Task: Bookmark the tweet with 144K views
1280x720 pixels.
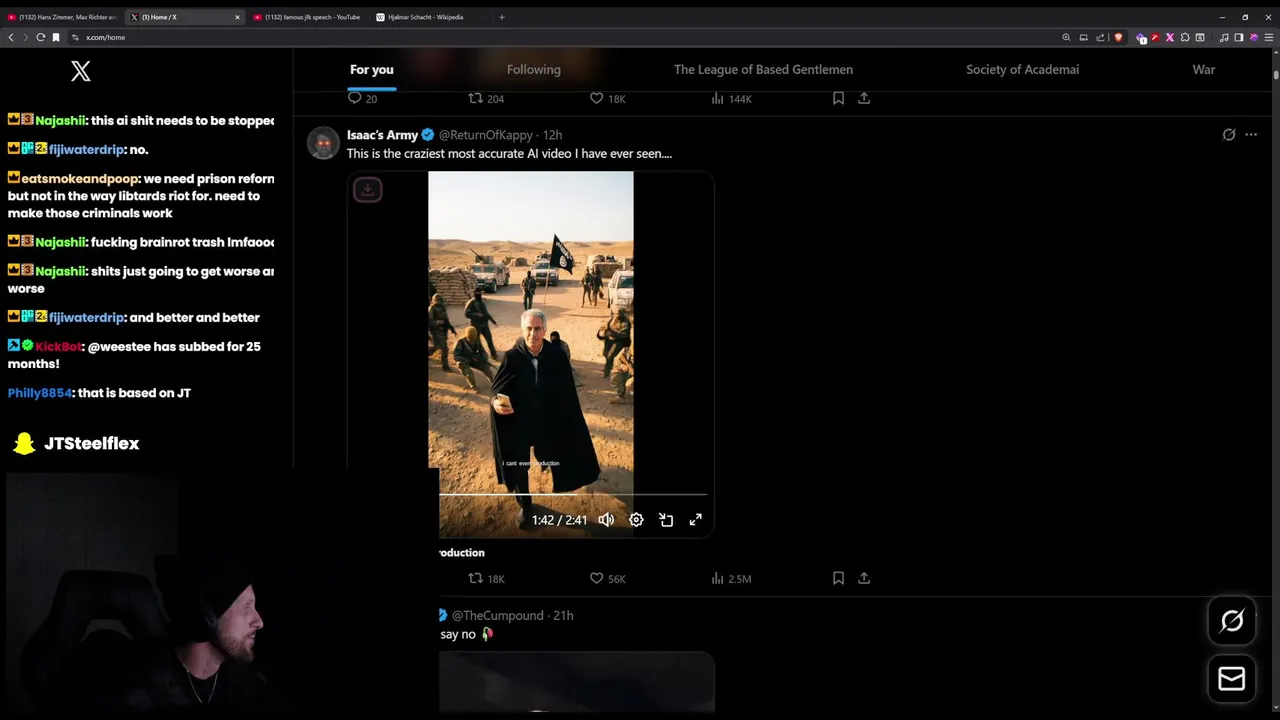Action: point(838,98)
